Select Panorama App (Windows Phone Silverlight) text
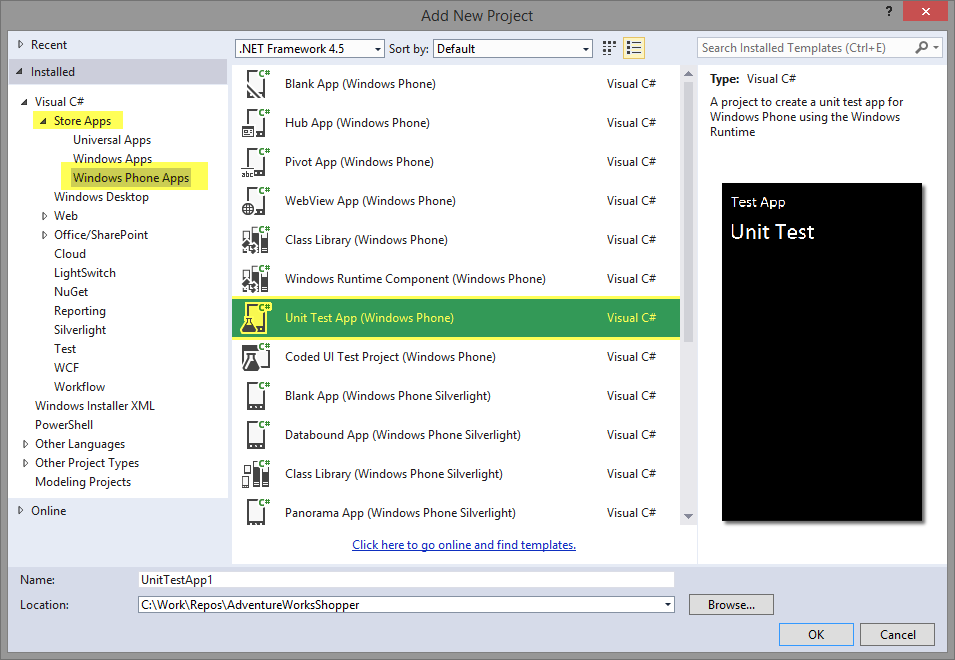Image resolution: width=955 pixels, height=660 pixels. point(400,513)
